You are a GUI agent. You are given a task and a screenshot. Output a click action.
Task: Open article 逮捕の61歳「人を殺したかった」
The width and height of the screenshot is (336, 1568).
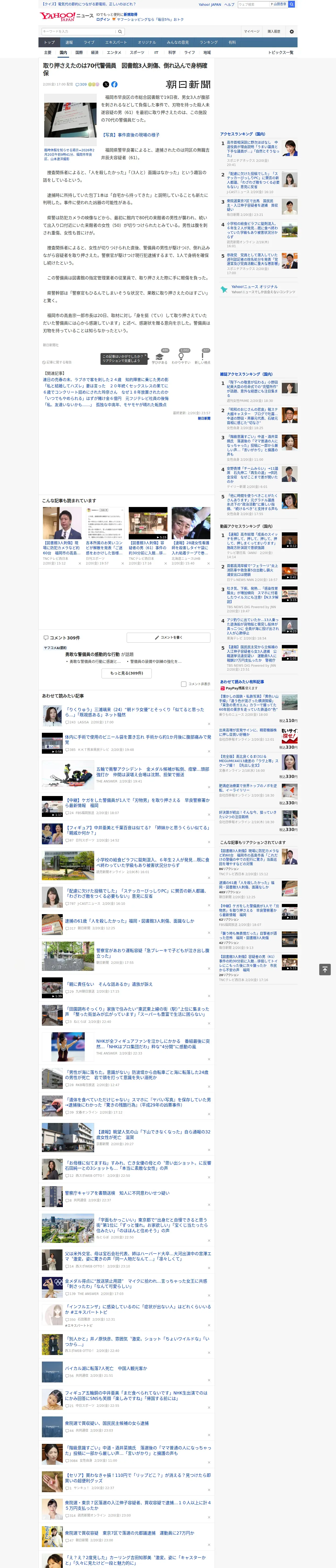coord(130,921)
